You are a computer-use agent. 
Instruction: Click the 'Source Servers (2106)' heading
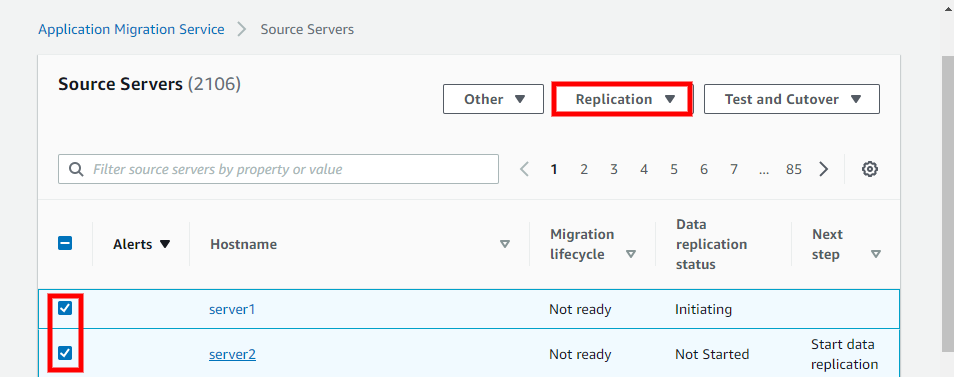click(x=150, y=84)
